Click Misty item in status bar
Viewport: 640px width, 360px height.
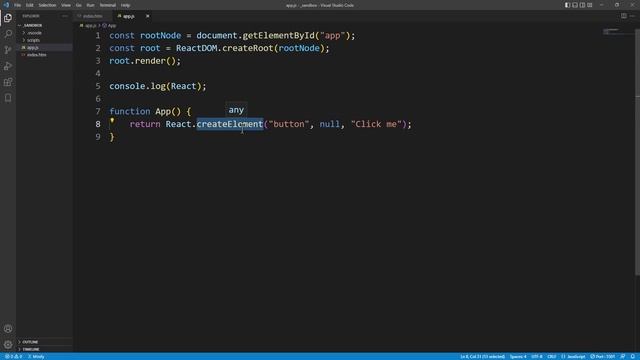pos(36,356)
